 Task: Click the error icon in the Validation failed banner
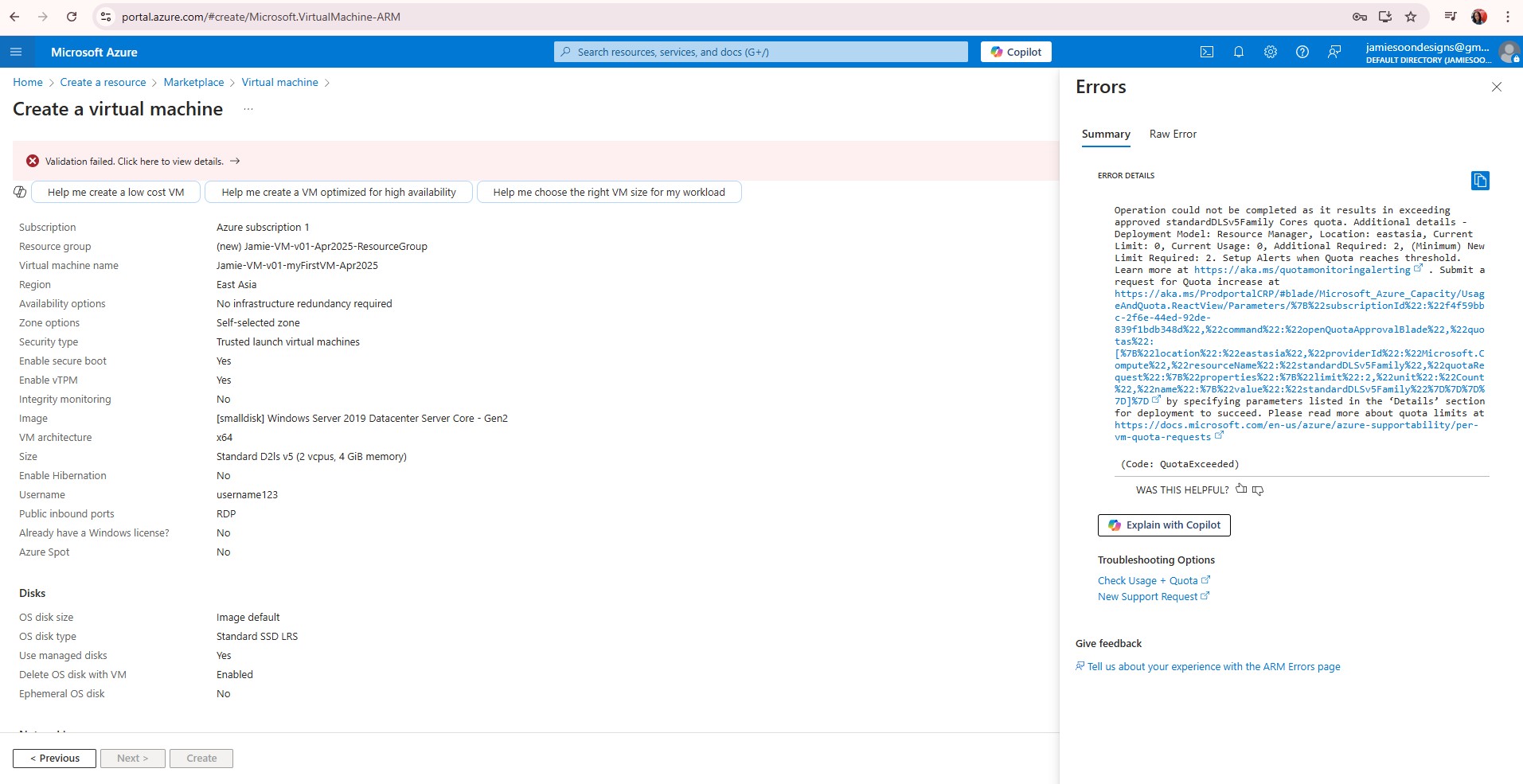[x=33, y=161]
